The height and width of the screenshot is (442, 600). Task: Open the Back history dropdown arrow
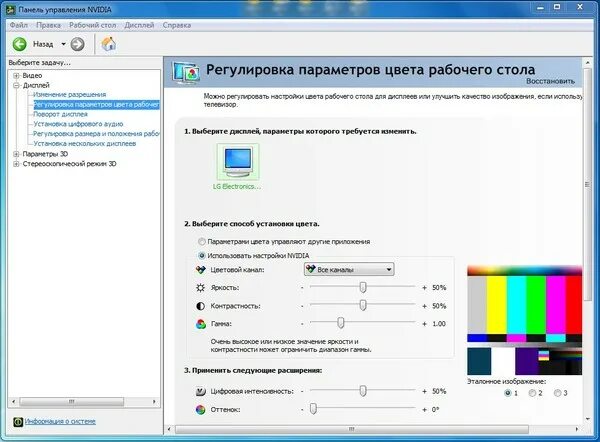point(63,44)
